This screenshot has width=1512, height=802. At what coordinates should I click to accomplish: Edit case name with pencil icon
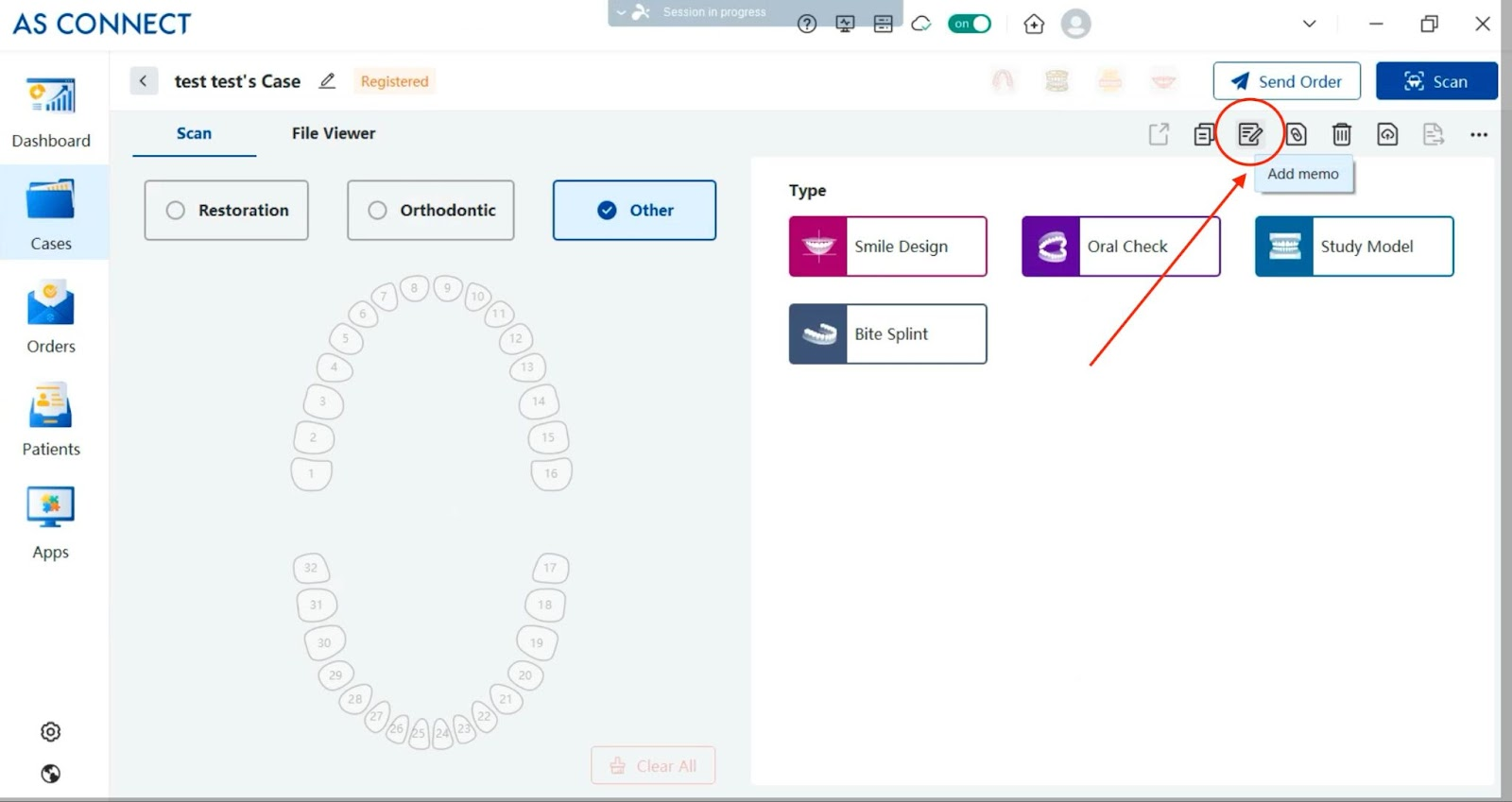pyautogui.click(x=327, y=81)
